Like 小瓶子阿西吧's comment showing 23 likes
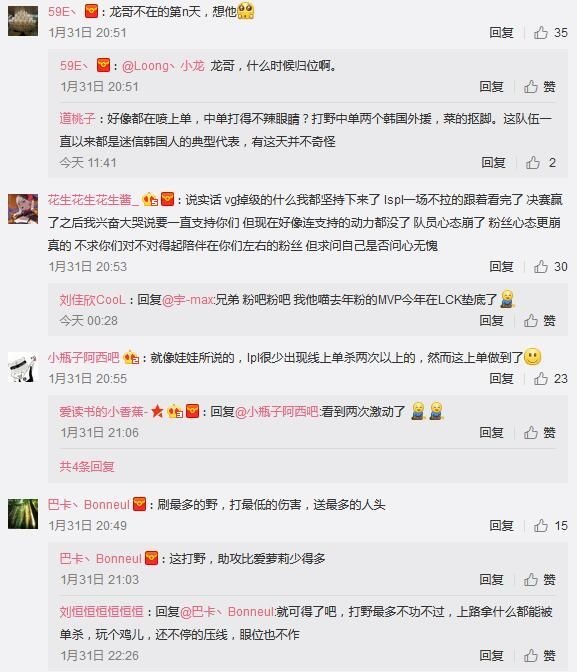 [550, 378]
